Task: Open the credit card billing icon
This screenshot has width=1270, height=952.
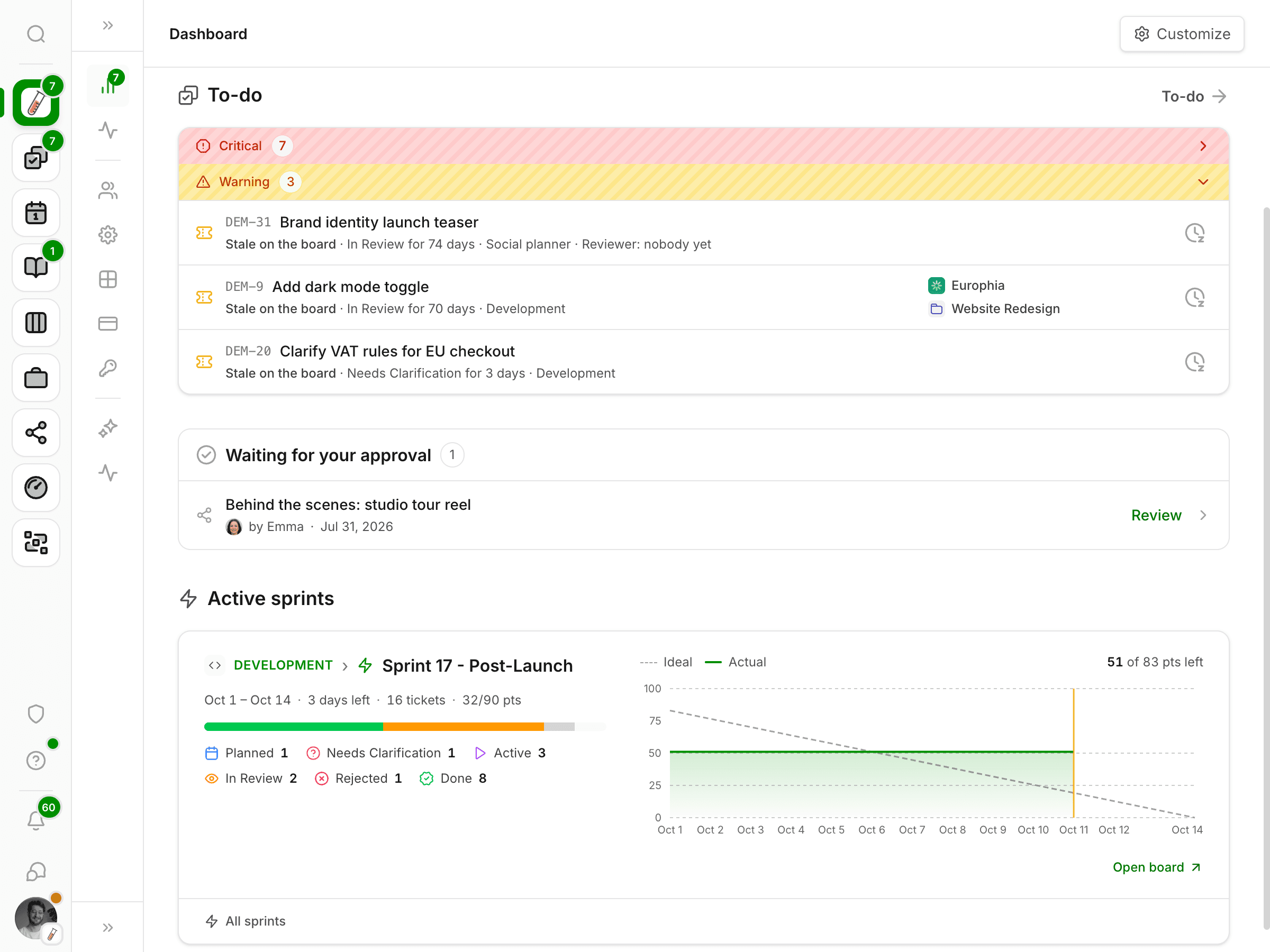Action: [x=108, y=324]
